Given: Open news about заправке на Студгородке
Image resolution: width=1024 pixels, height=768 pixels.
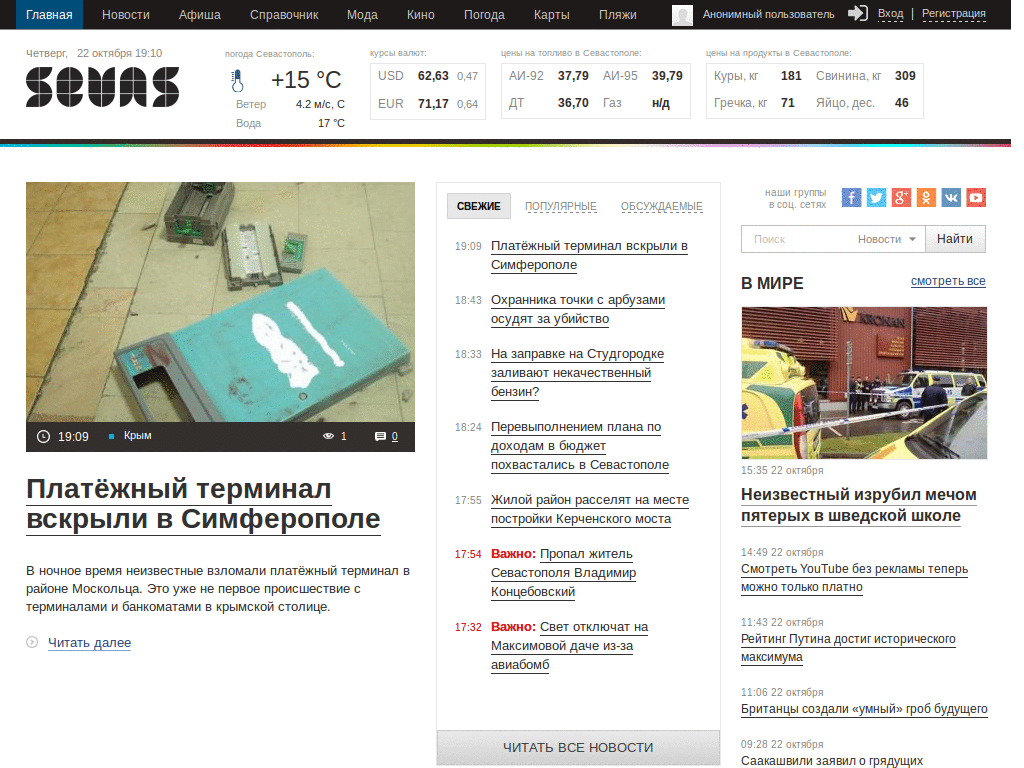Looking at the screenshot, I should [x=577, y=373].
